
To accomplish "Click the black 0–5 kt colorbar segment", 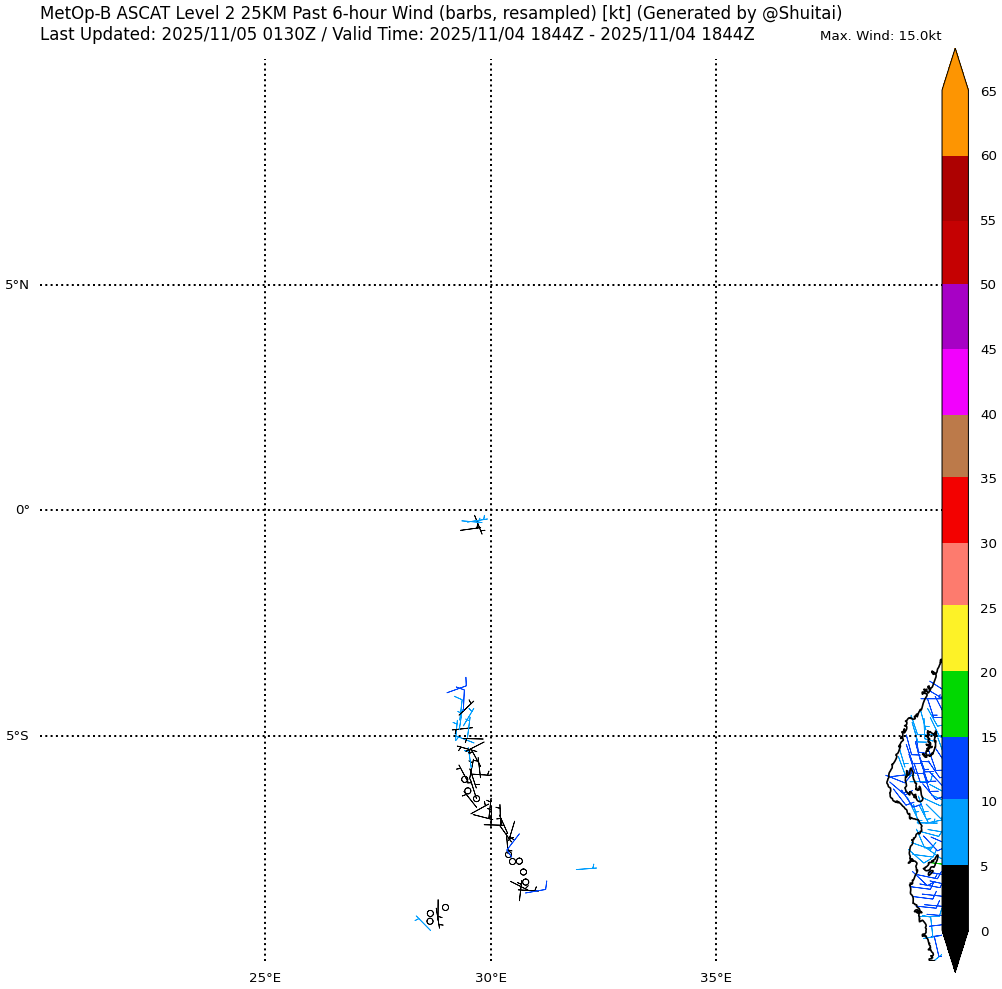I will (955, 897).
